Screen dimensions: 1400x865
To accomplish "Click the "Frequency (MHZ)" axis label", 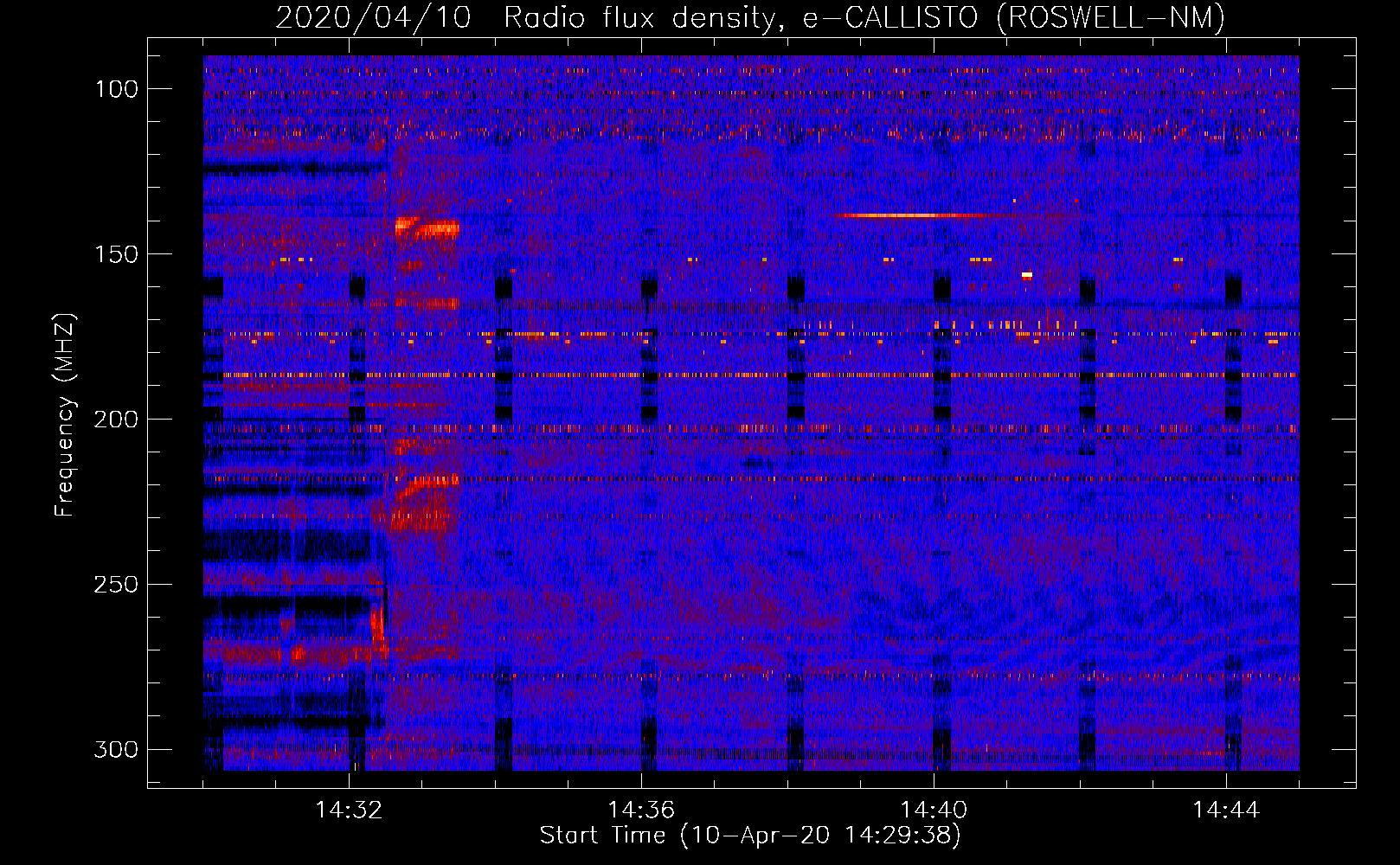I will tap(65, 414).
